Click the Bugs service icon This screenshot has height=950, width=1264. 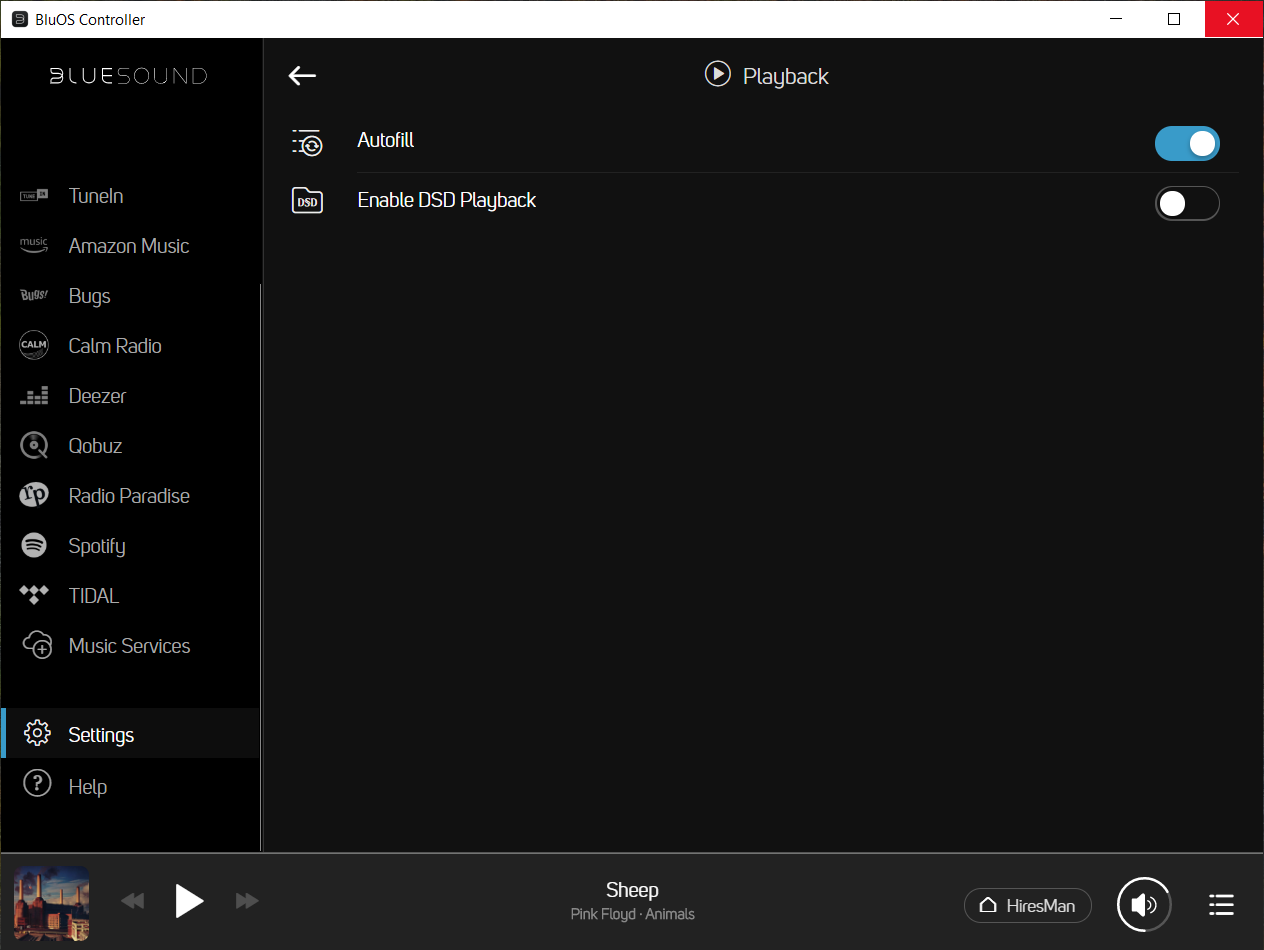pos(34,296)
